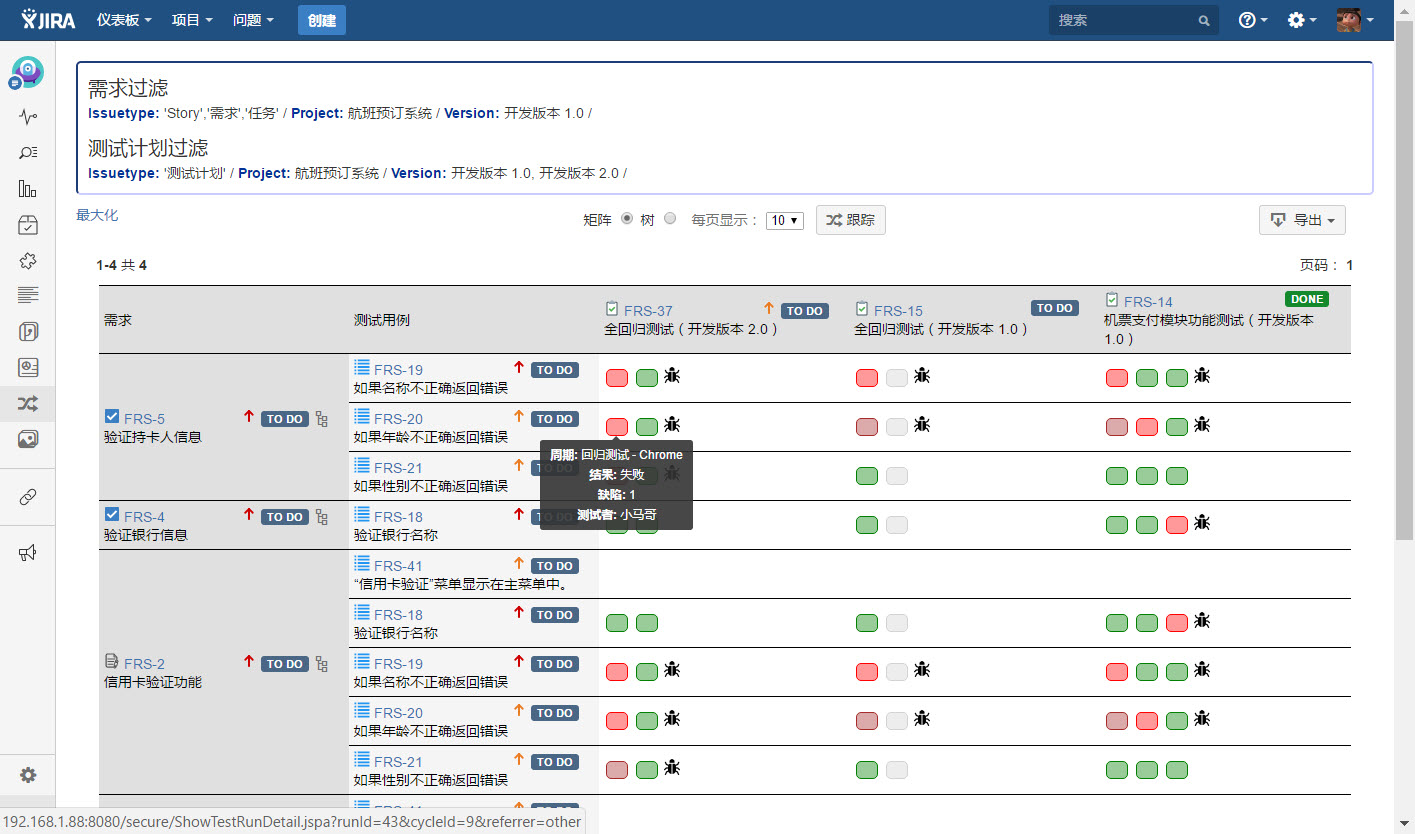Expand the 导出 export dropdown
Image resolution: width=1415 pixels, height=834 pixels.
tap(1302, 220)
